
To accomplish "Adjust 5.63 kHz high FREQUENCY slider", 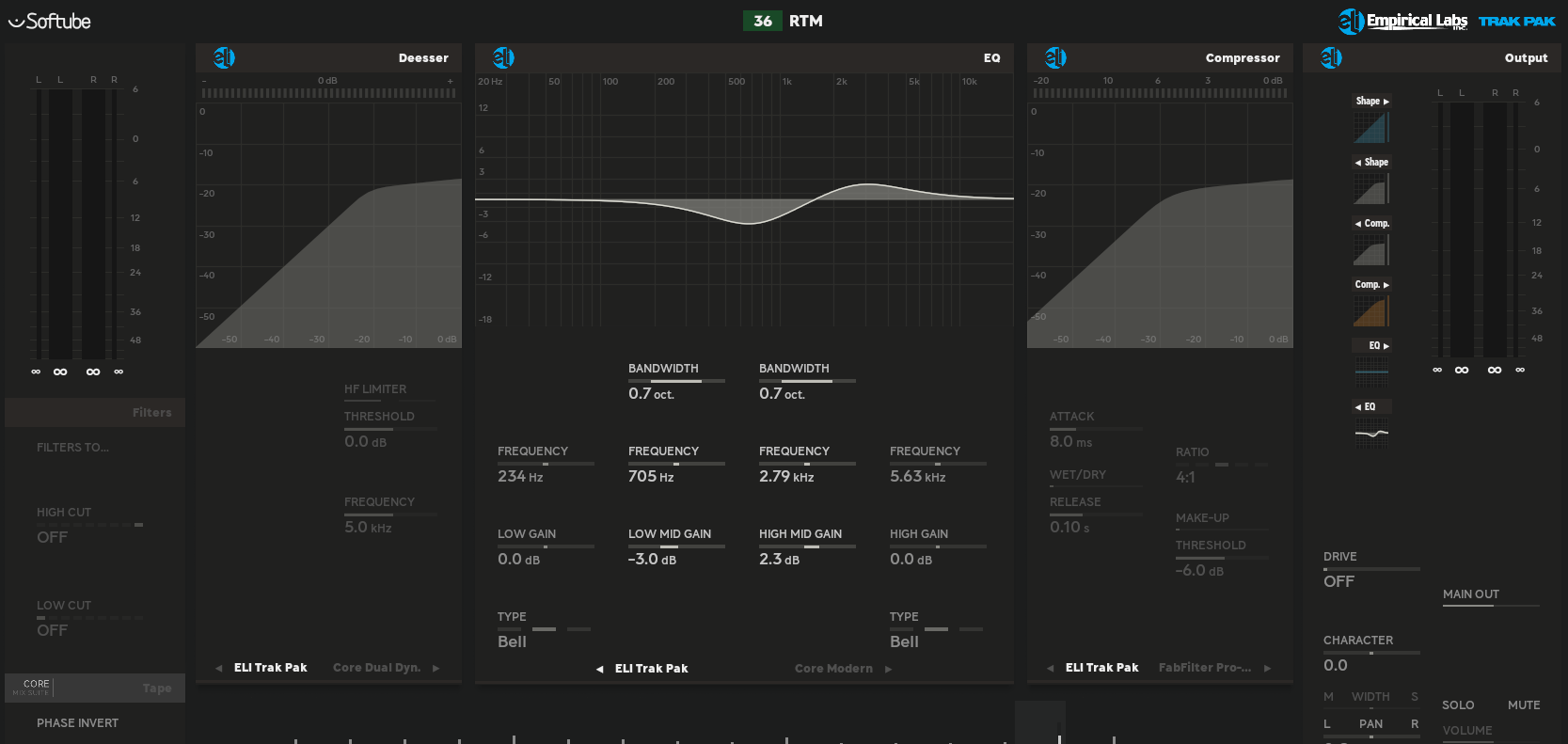I will point(938,464).
